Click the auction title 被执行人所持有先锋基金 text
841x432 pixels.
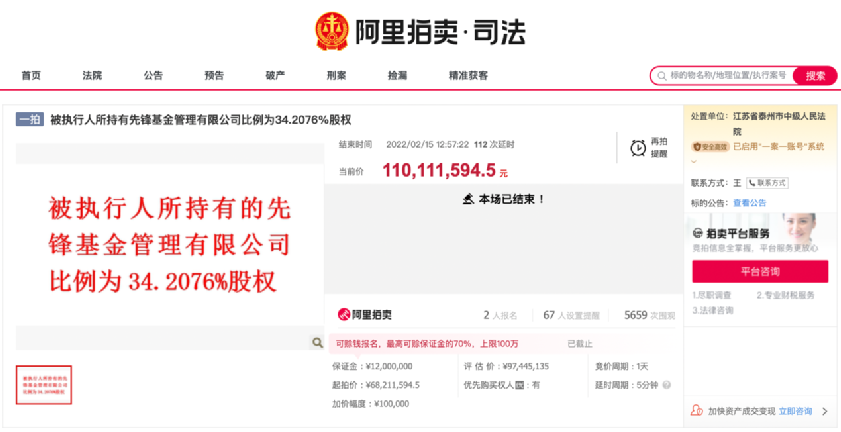point(201,120)
